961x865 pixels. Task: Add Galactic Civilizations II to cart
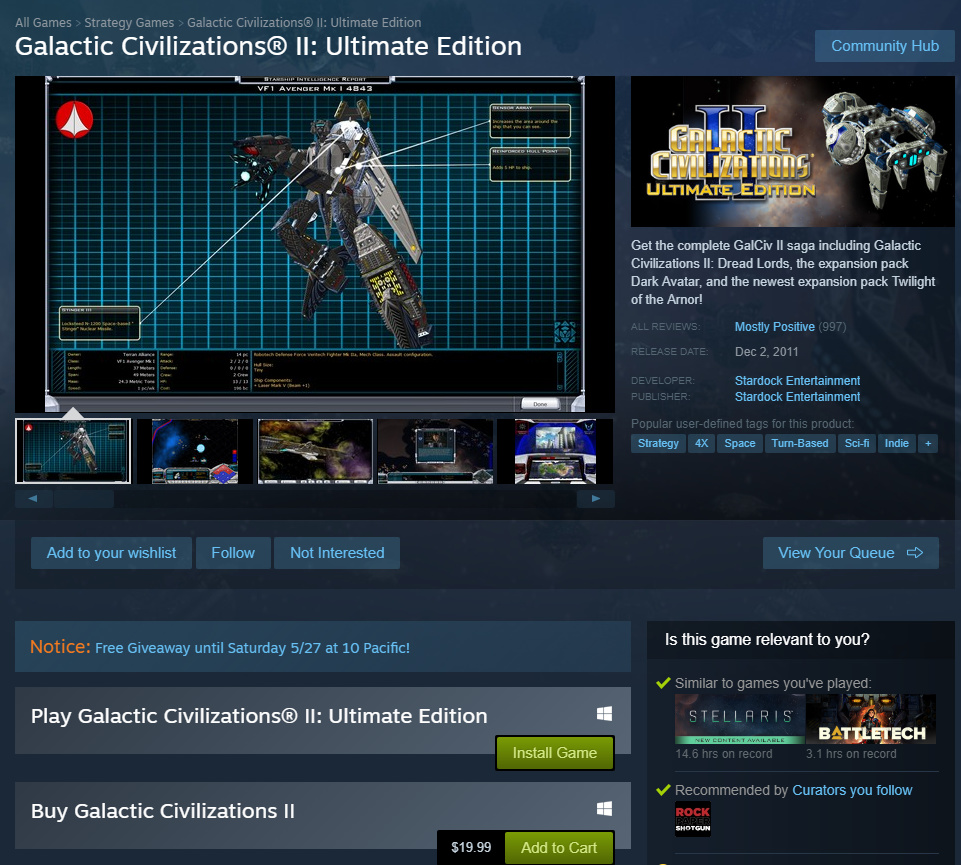coord(559,848)
